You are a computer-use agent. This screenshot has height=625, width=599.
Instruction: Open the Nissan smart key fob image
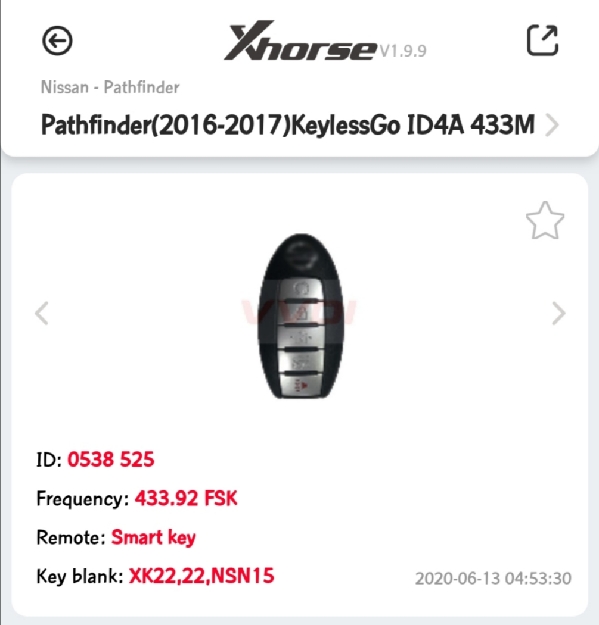[301, 316]
